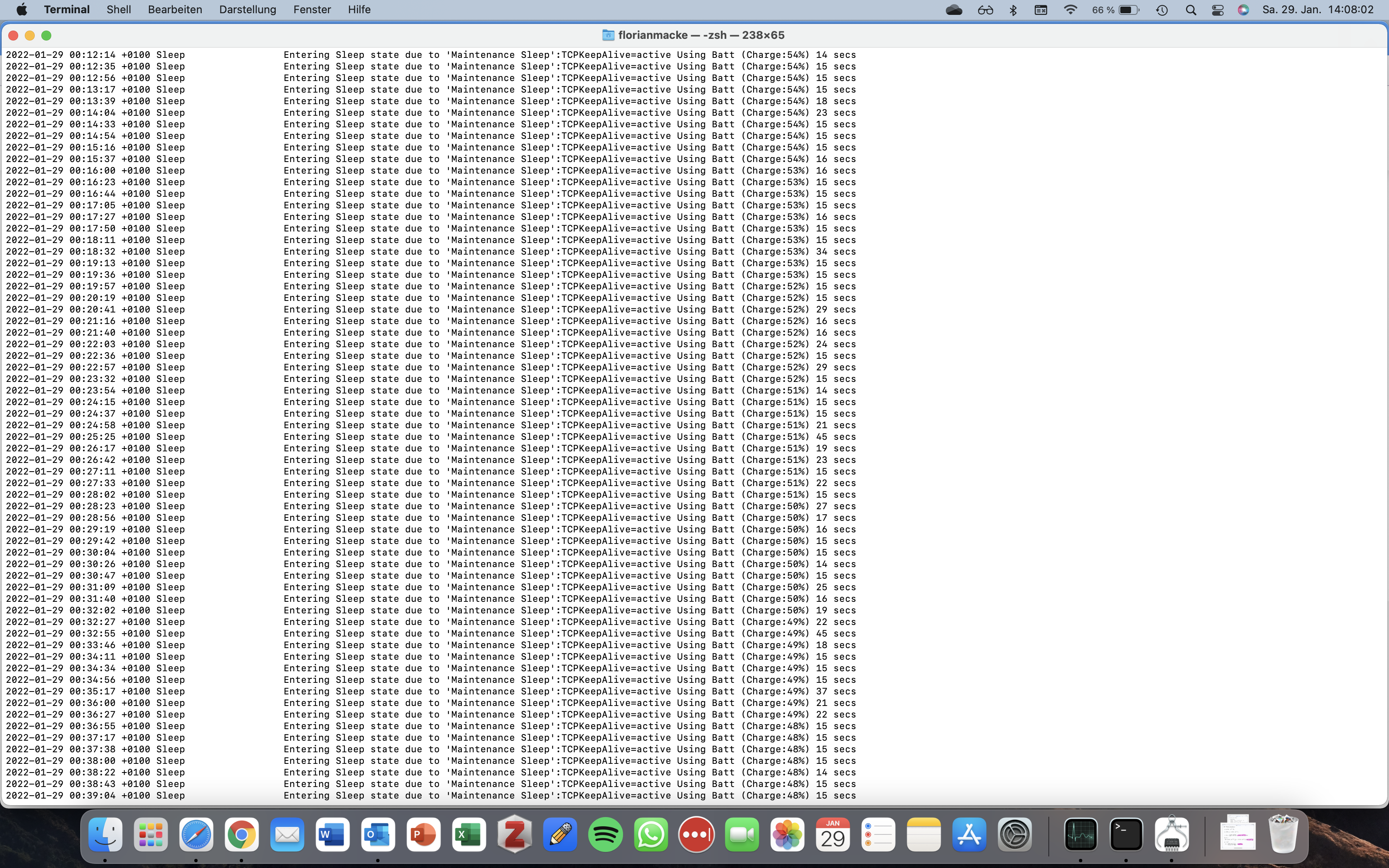Open Control Center from menu bar
This screenshot has width=1389, height=868.
click(1217, 10)
